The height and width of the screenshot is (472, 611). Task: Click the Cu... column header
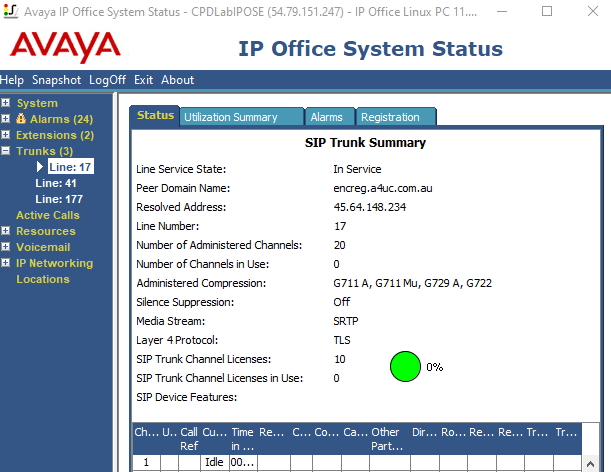[215, 439]
